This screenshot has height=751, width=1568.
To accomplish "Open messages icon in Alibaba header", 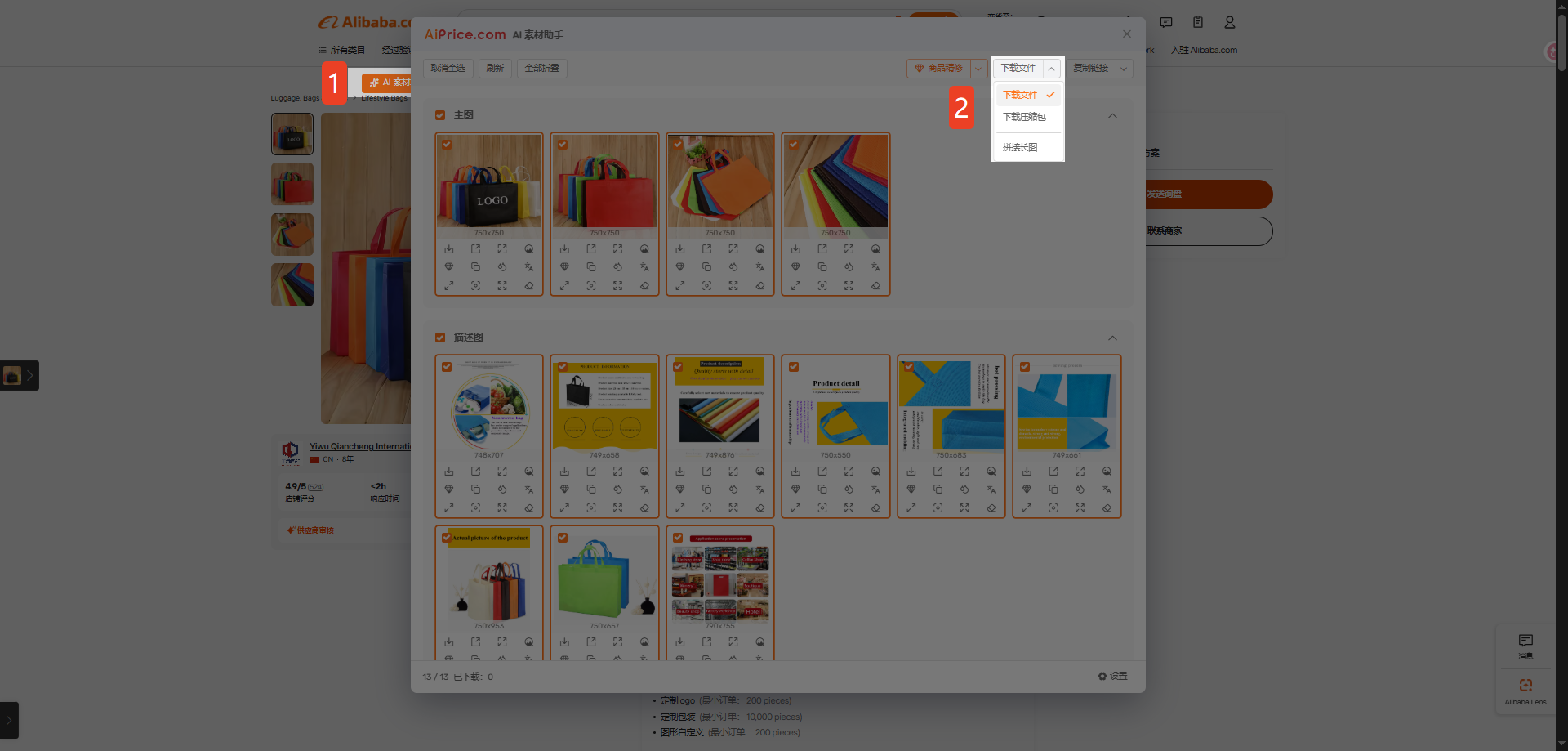I will (1166, 22).
